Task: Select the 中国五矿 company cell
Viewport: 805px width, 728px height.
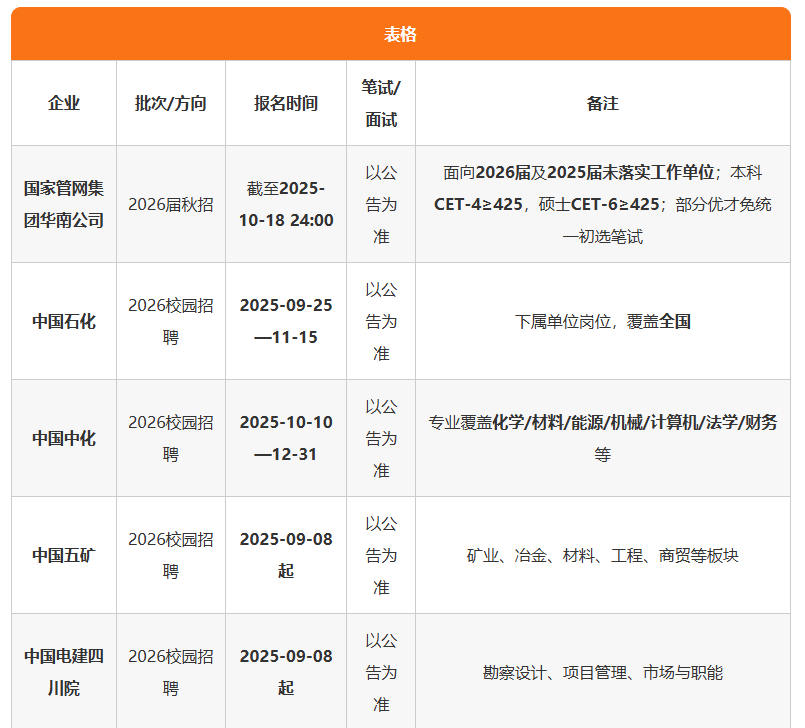Action: [64, 555]
